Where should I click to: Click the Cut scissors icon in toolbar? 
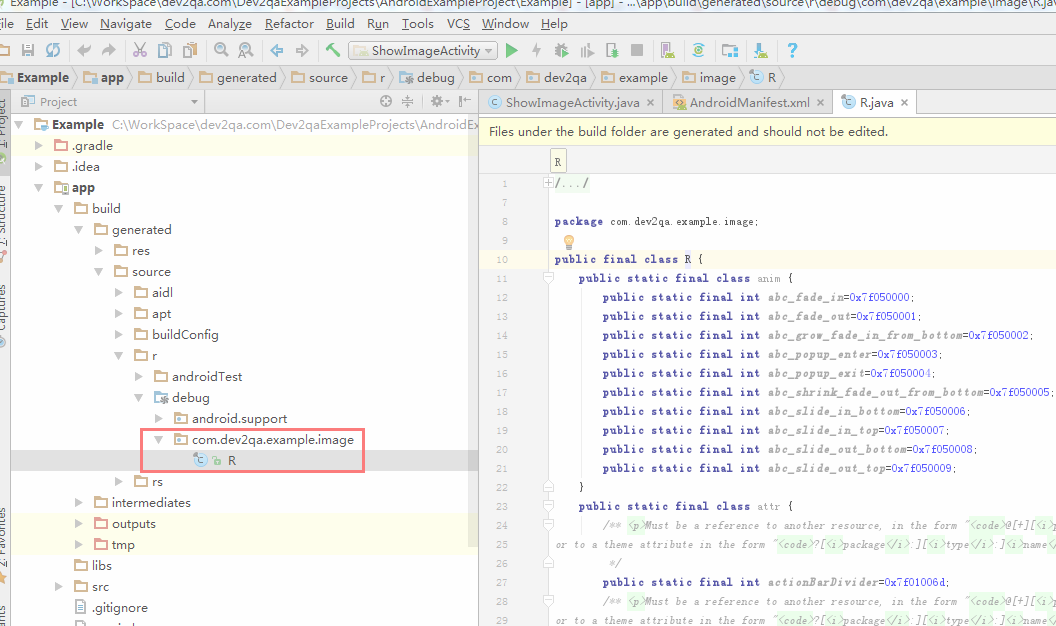[139, 50]
